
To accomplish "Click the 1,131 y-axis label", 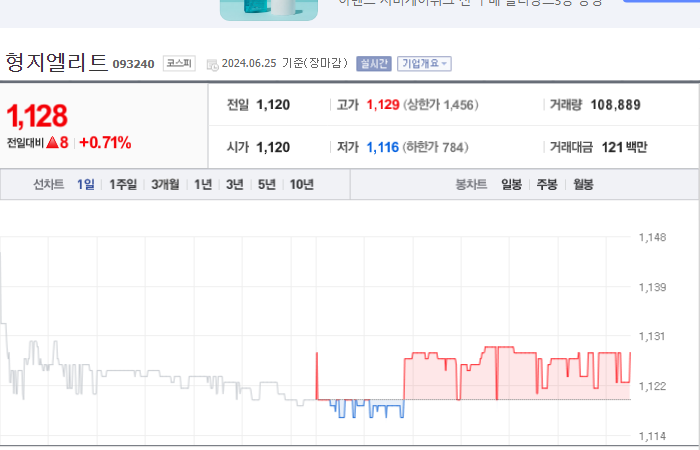I will click(x=652, y=337).
